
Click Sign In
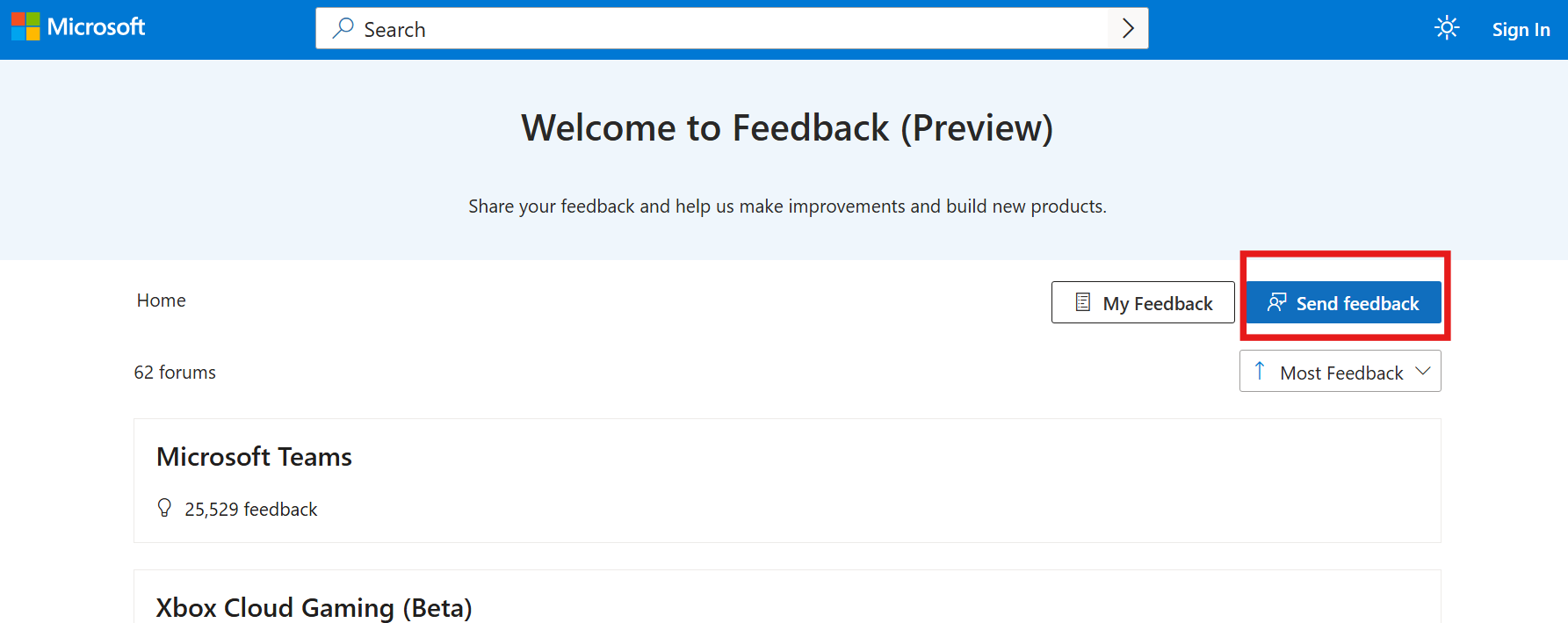click(1521, 29)
